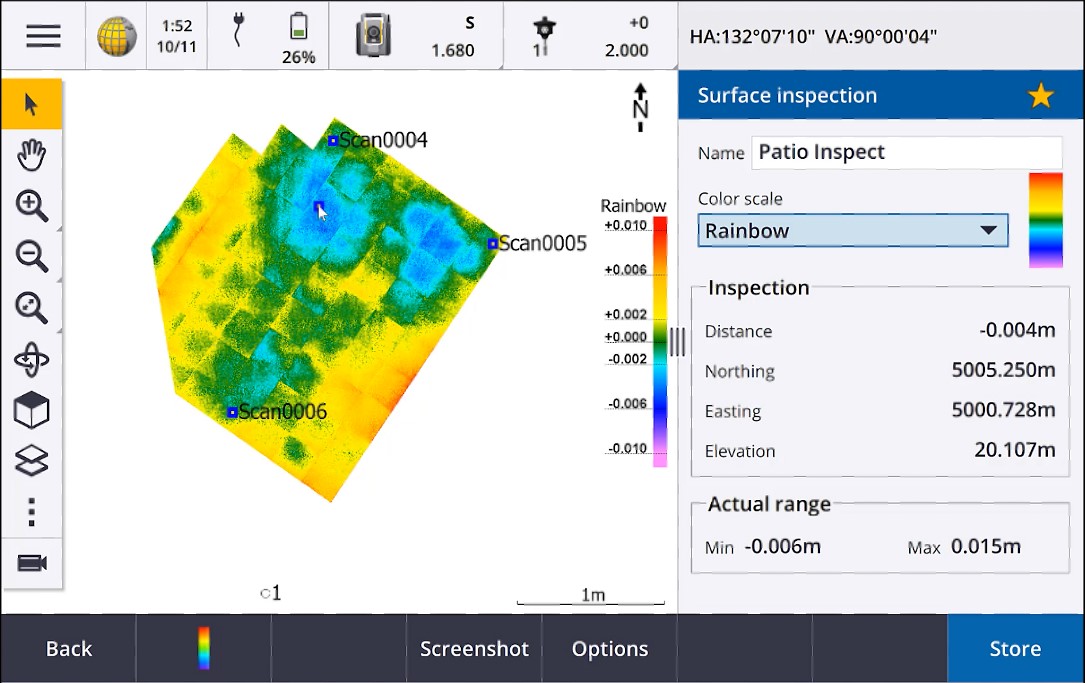The width and height of the screenshot is (1085, 683).
Task: Open the predefined view cube
Action: coord(31,410)
